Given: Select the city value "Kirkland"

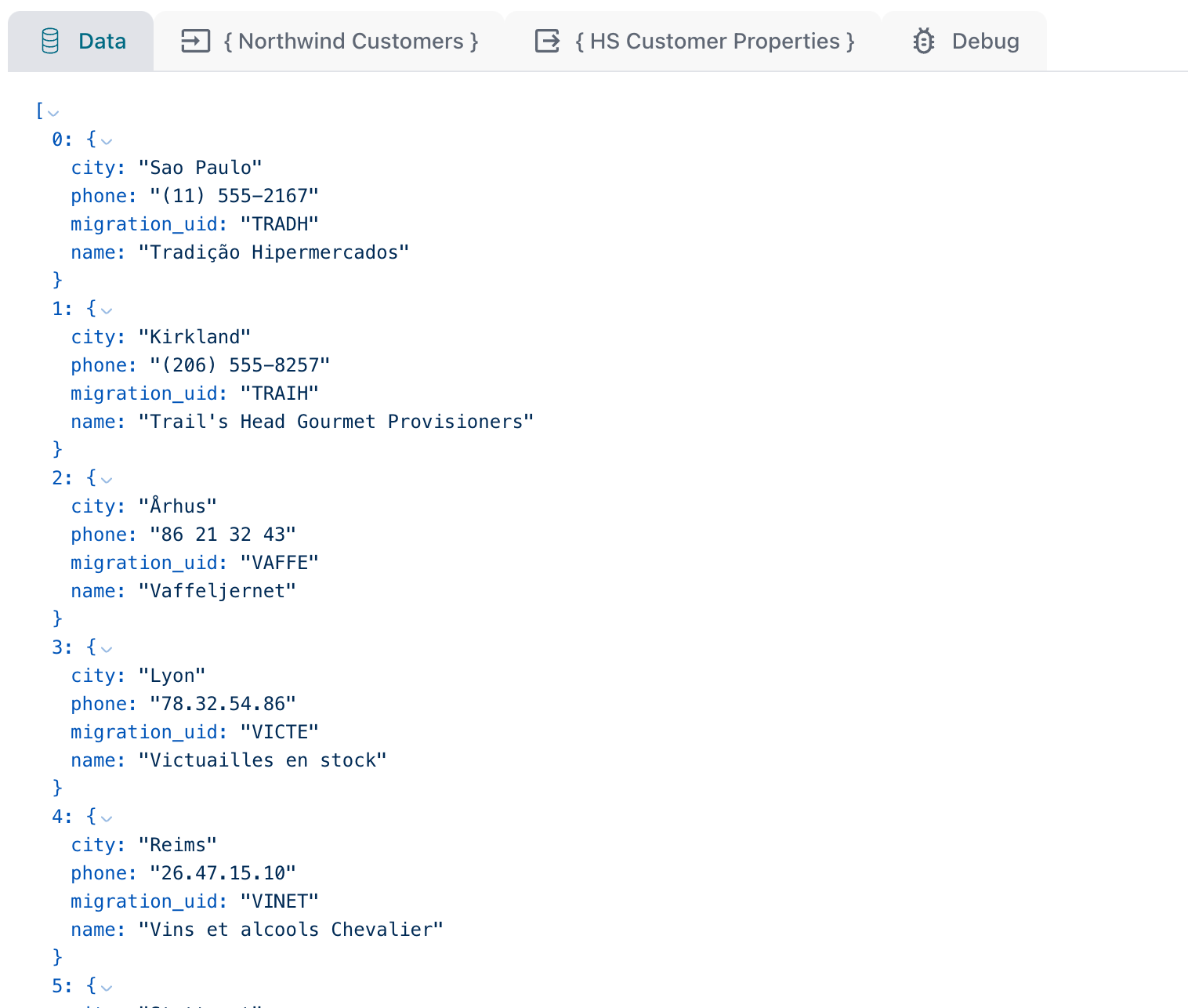Looking at the screenshot, I should point(195,337).
